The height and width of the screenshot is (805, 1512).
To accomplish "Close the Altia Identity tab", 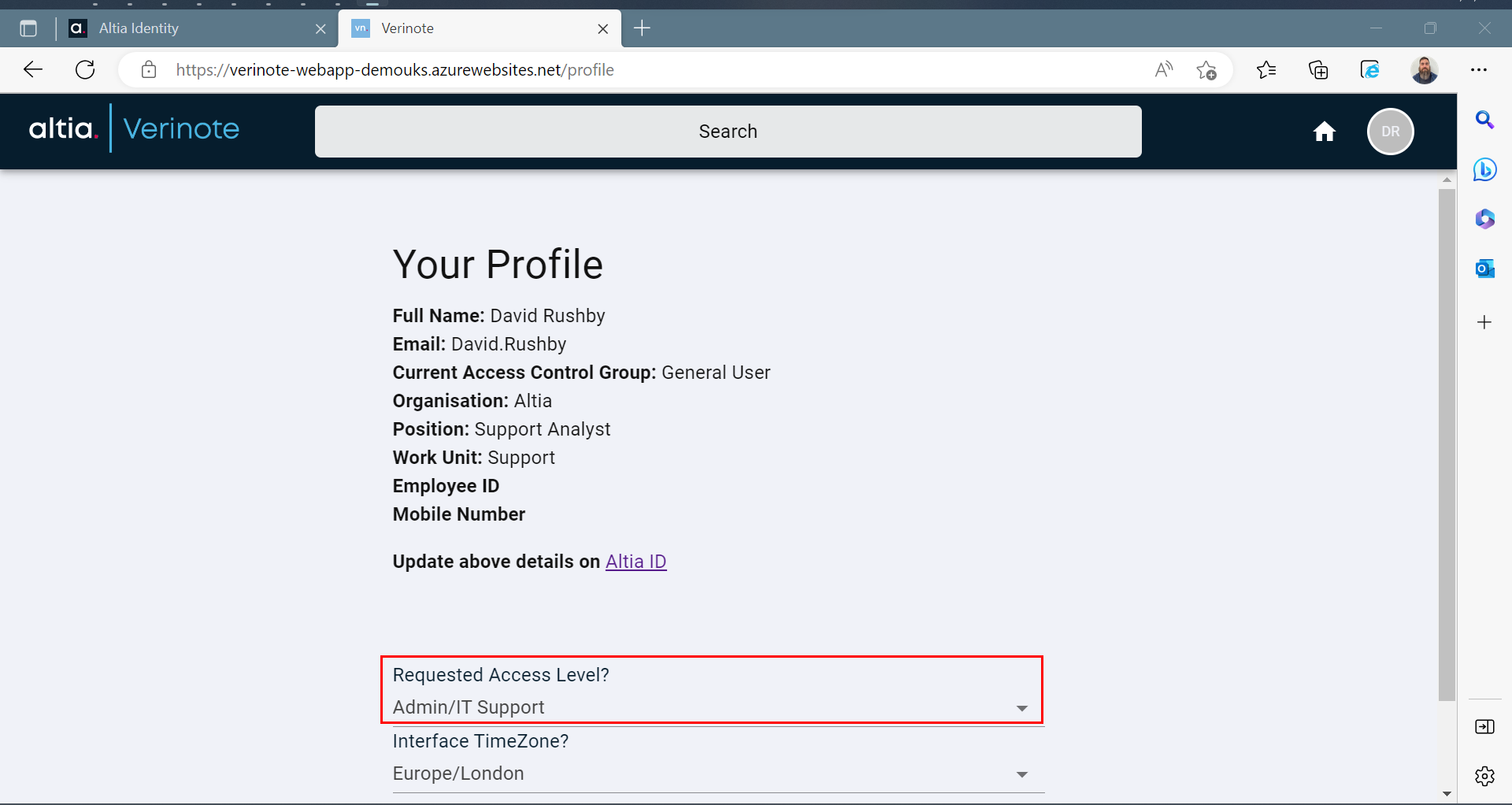I will [x=321, y=28].
